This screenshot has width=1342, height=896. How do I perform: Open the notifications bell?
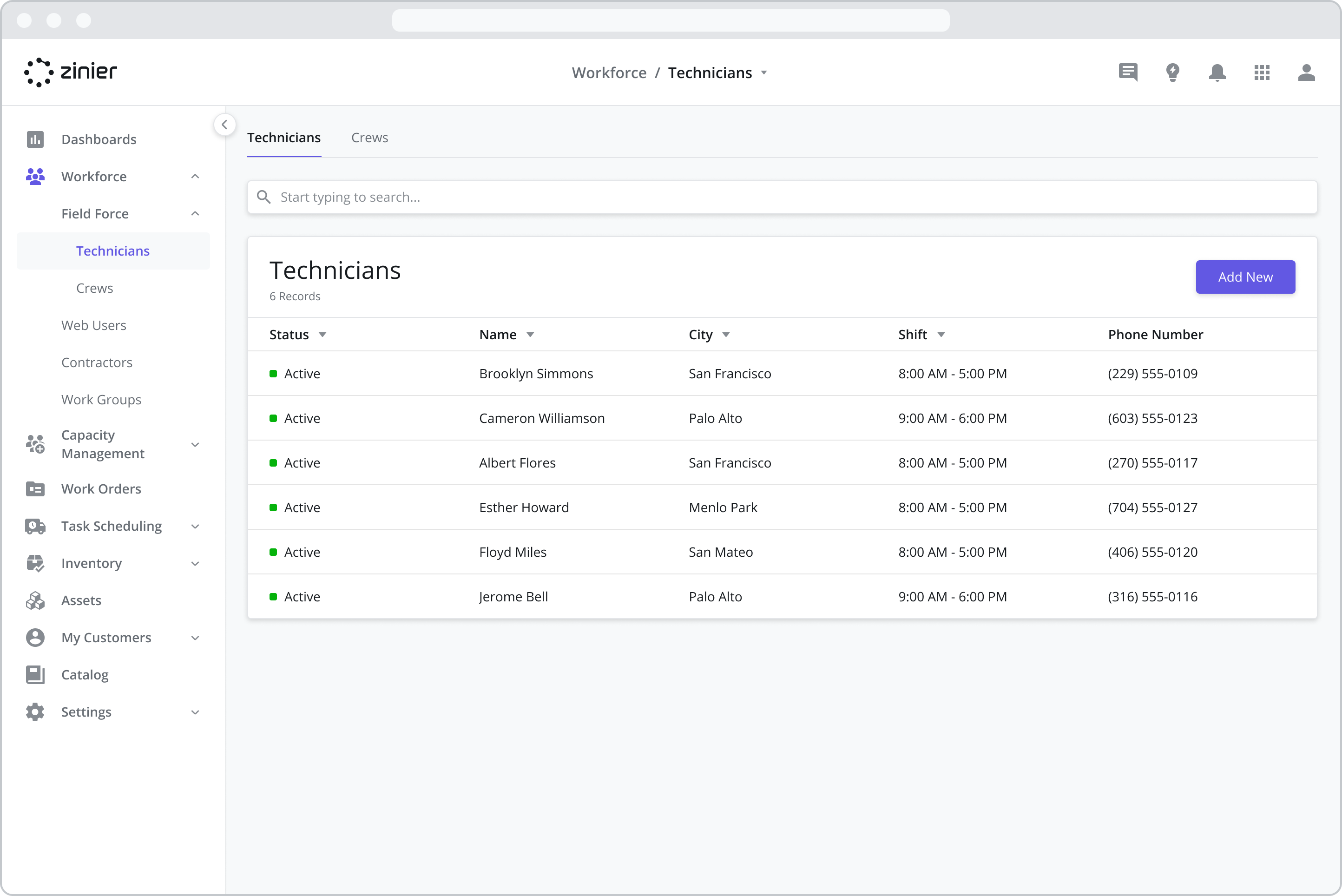1217,72
